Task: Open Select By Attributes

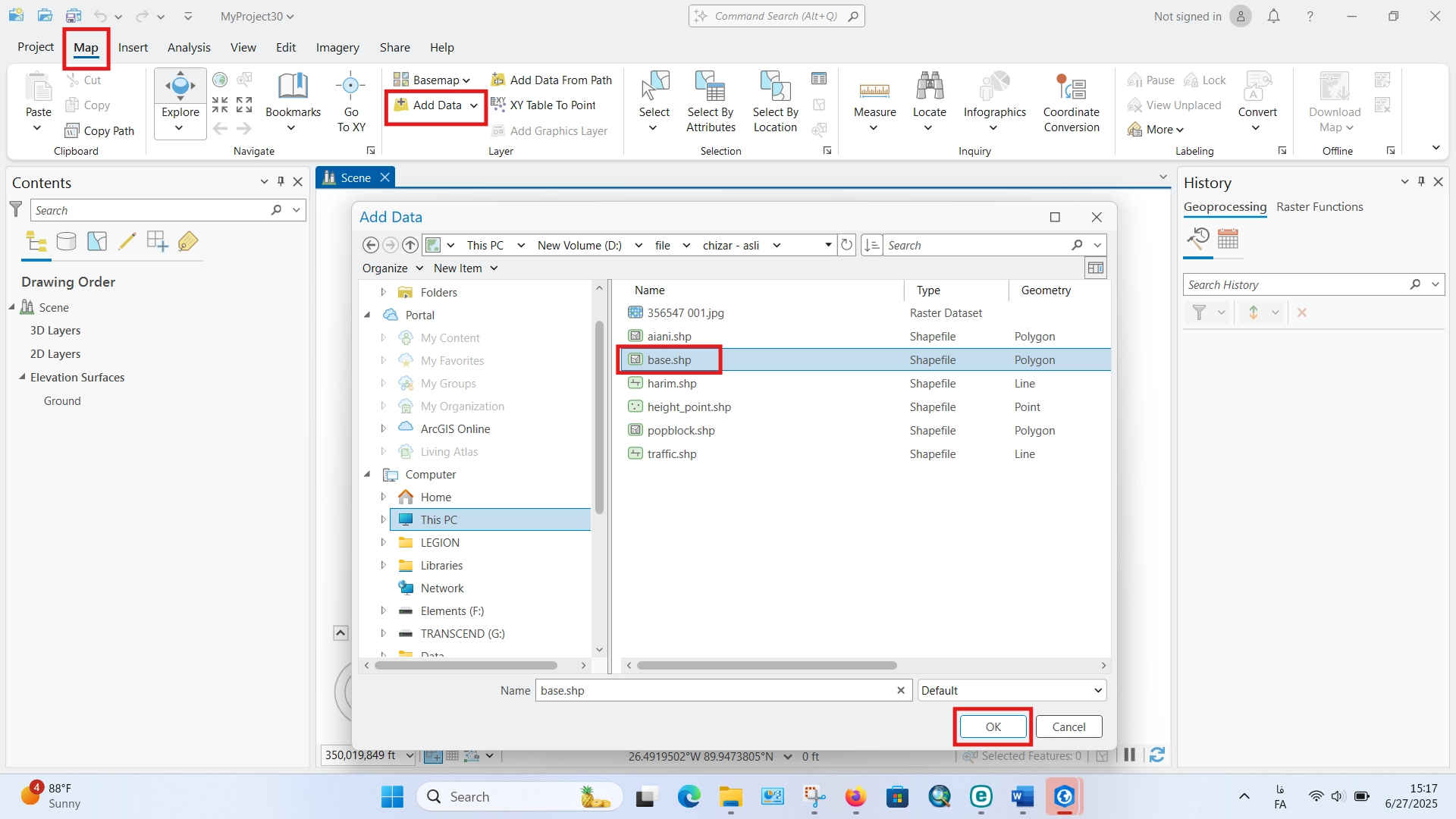Action: point(711,102)
